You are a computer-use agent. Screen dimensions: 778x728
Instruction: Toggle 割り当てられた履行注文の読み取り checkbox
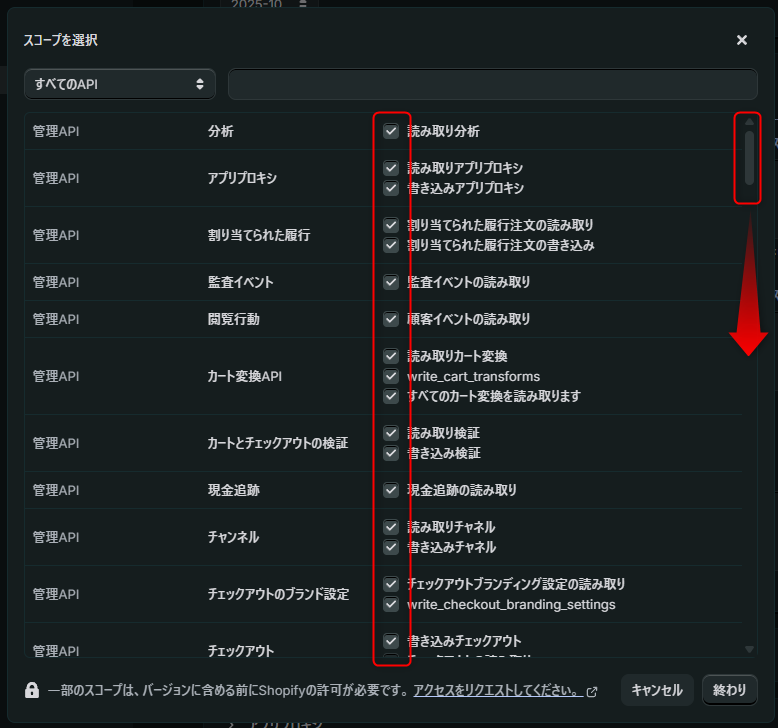pos(391,225)
